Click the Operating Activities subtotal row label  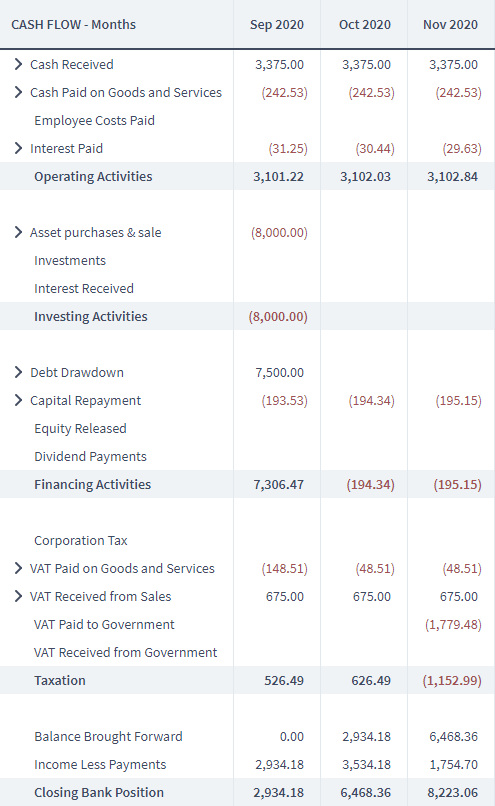pos(93,176)
